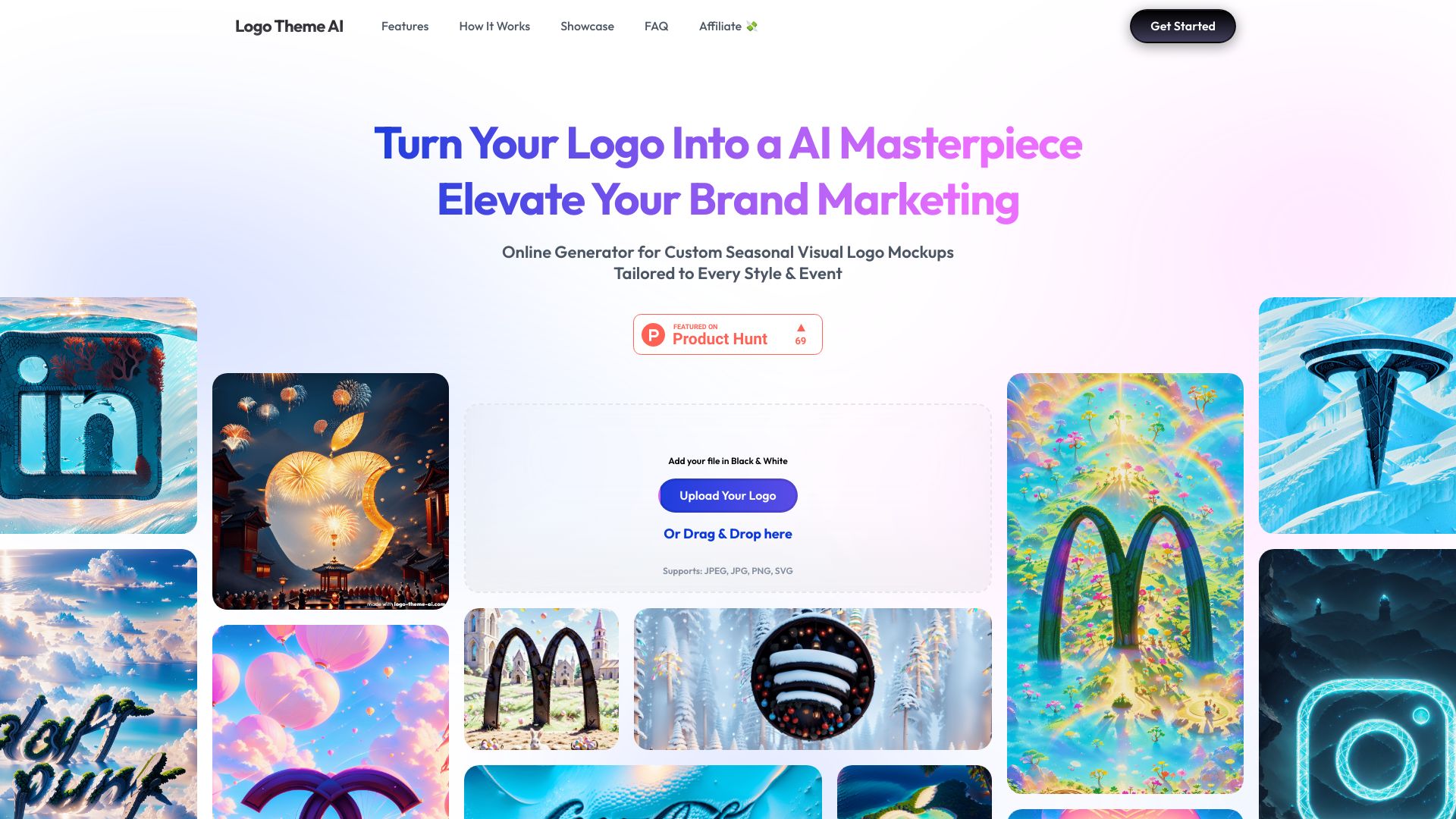1456x819 pixels.
Task: Click the Product Hunt featured badge
Action: 728,334
